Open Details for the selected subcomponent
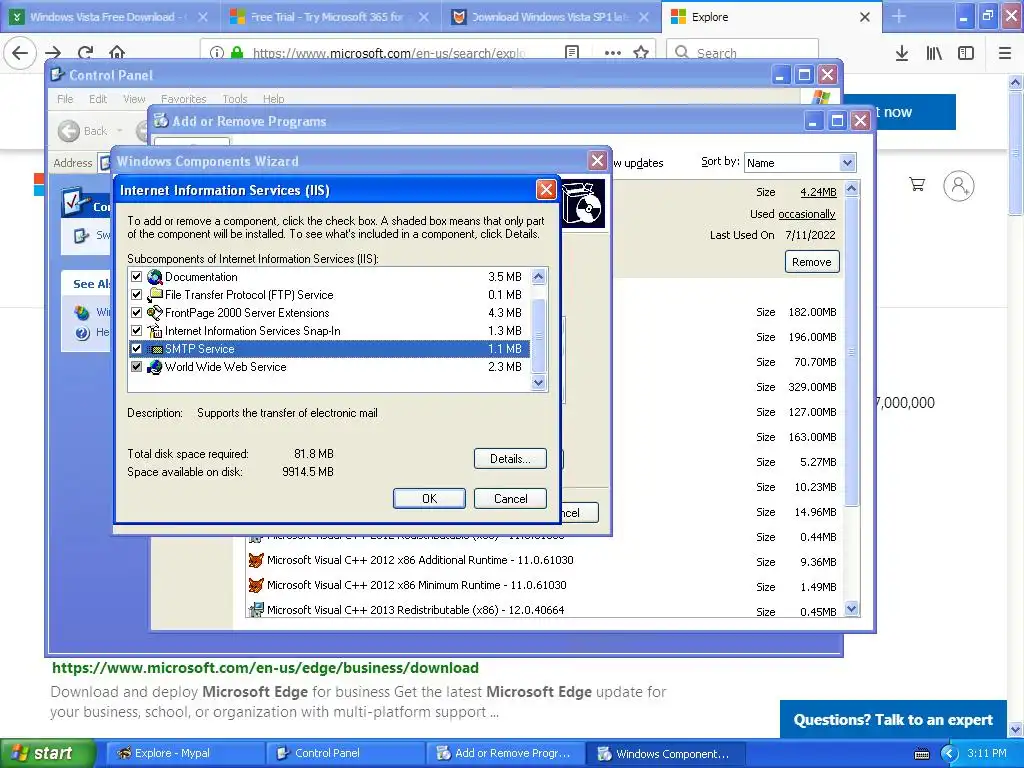1024x768 pixels. pyautogui.click(x=510, y=458)
